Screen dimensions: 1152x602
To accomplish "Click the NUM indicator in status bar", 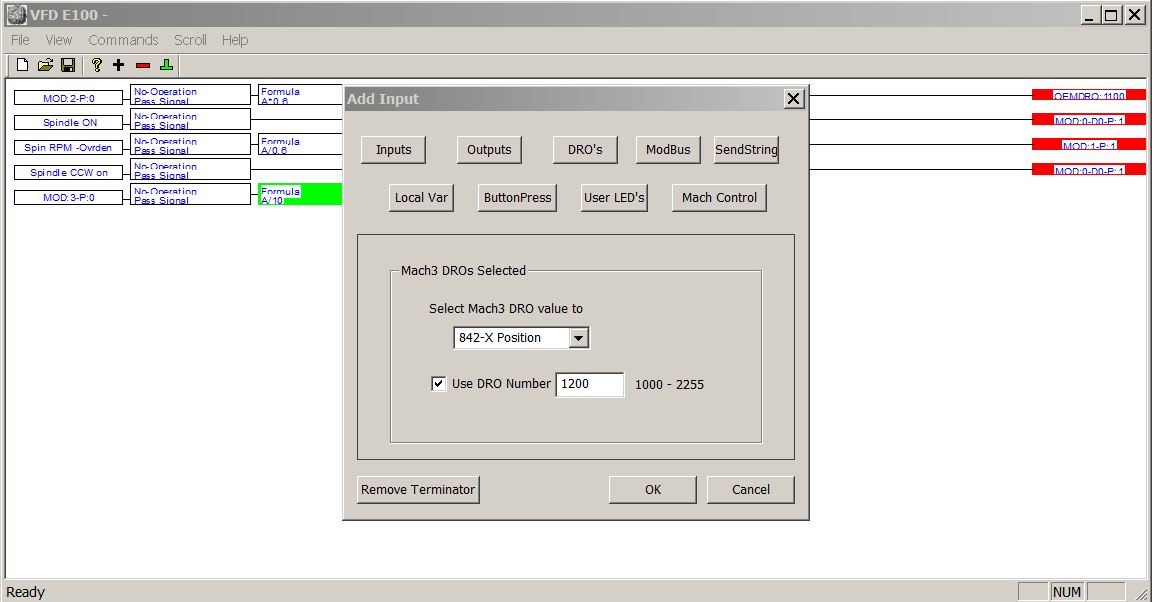I will pos(1067,592).
